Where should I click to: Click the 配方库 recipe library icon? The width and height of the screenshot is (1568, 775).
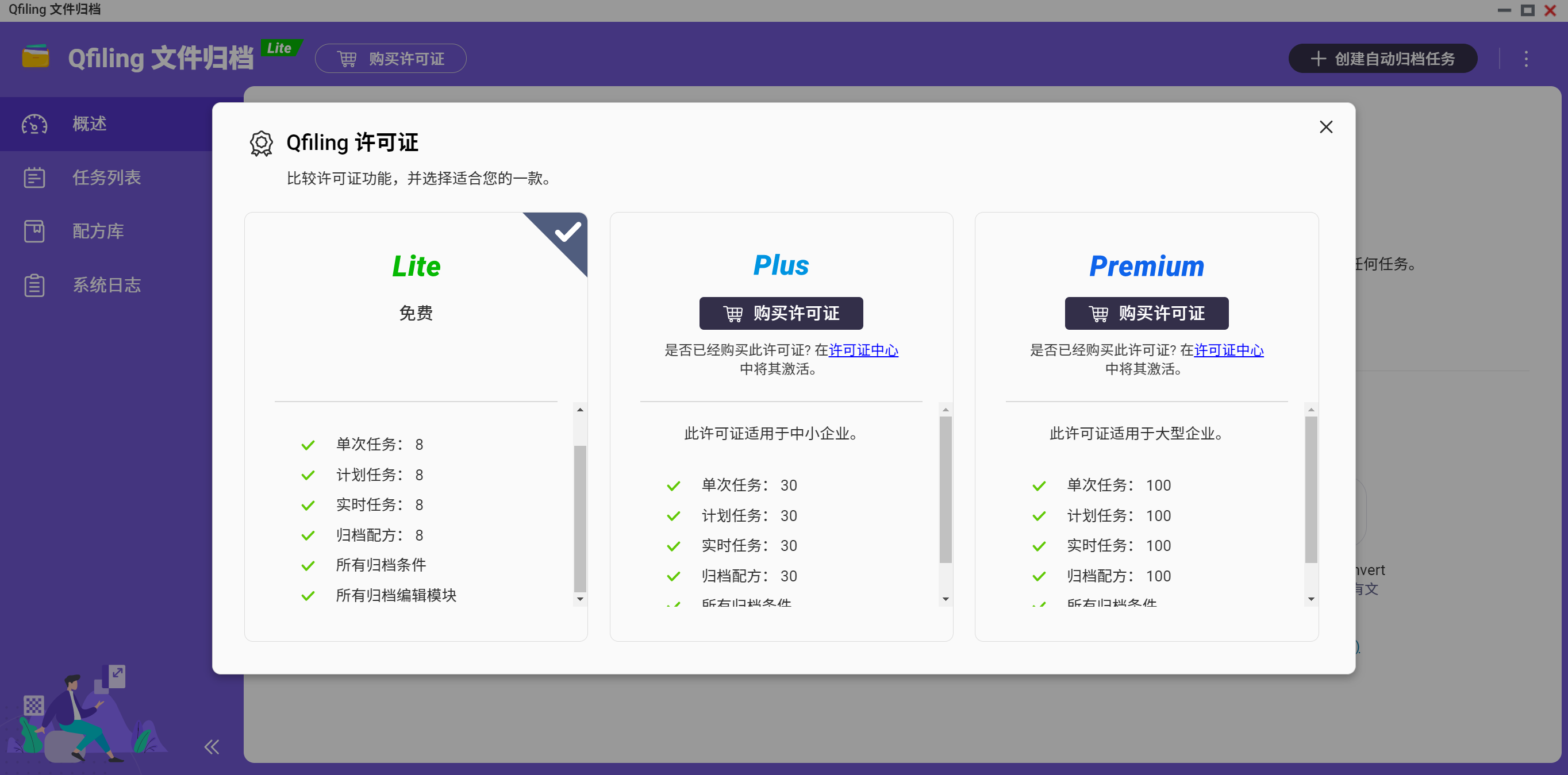point(34,231)
